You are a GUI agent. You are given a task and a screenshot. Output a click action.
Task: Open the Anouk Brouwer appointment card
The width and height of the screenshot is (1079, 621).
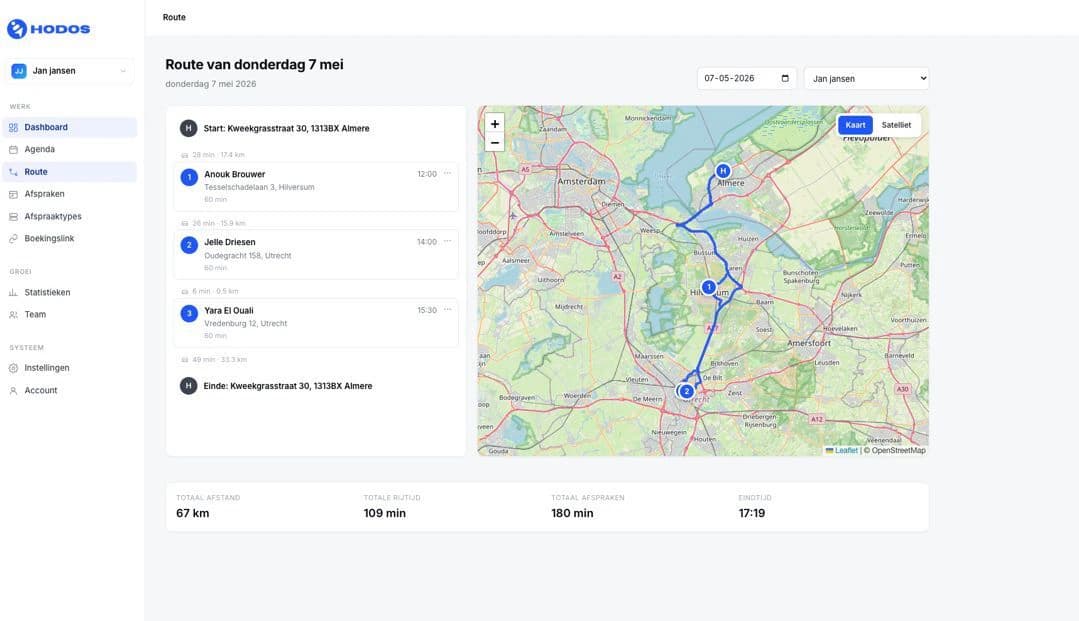point(316,187)
